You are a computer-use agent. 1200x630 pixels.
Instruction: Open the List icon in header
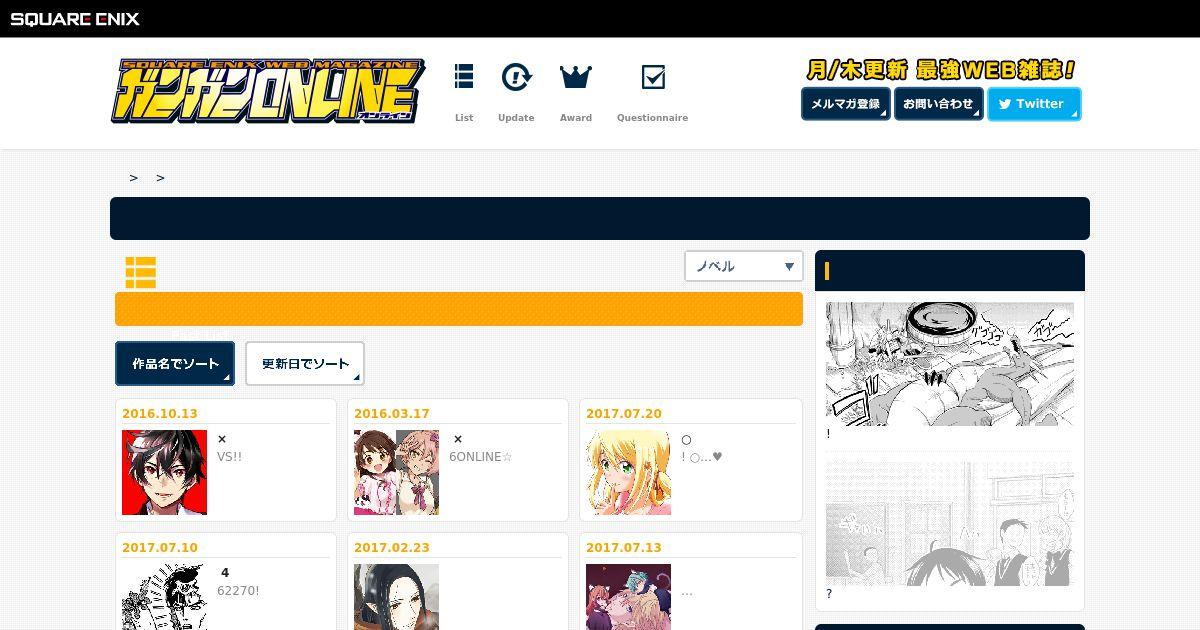(x=464, y=77)
